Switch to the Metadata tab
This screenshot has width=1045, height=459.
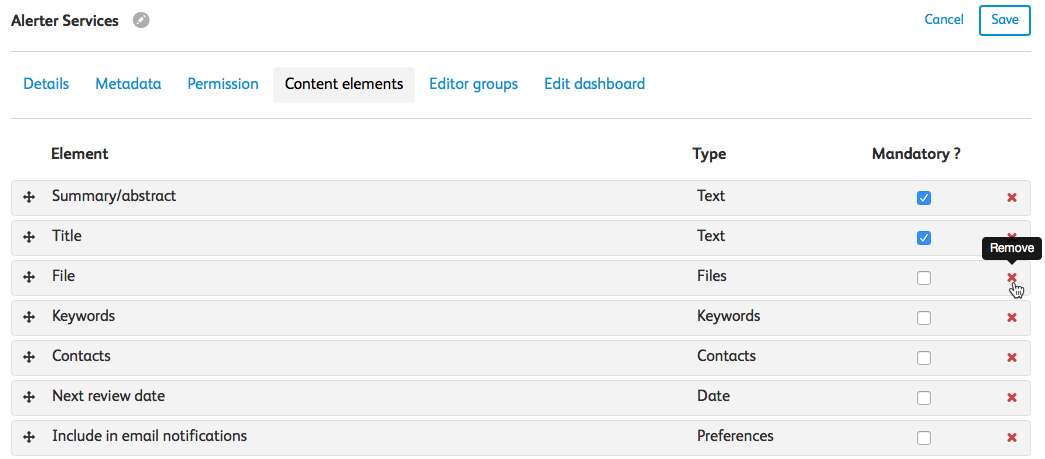tap(128, 84)
